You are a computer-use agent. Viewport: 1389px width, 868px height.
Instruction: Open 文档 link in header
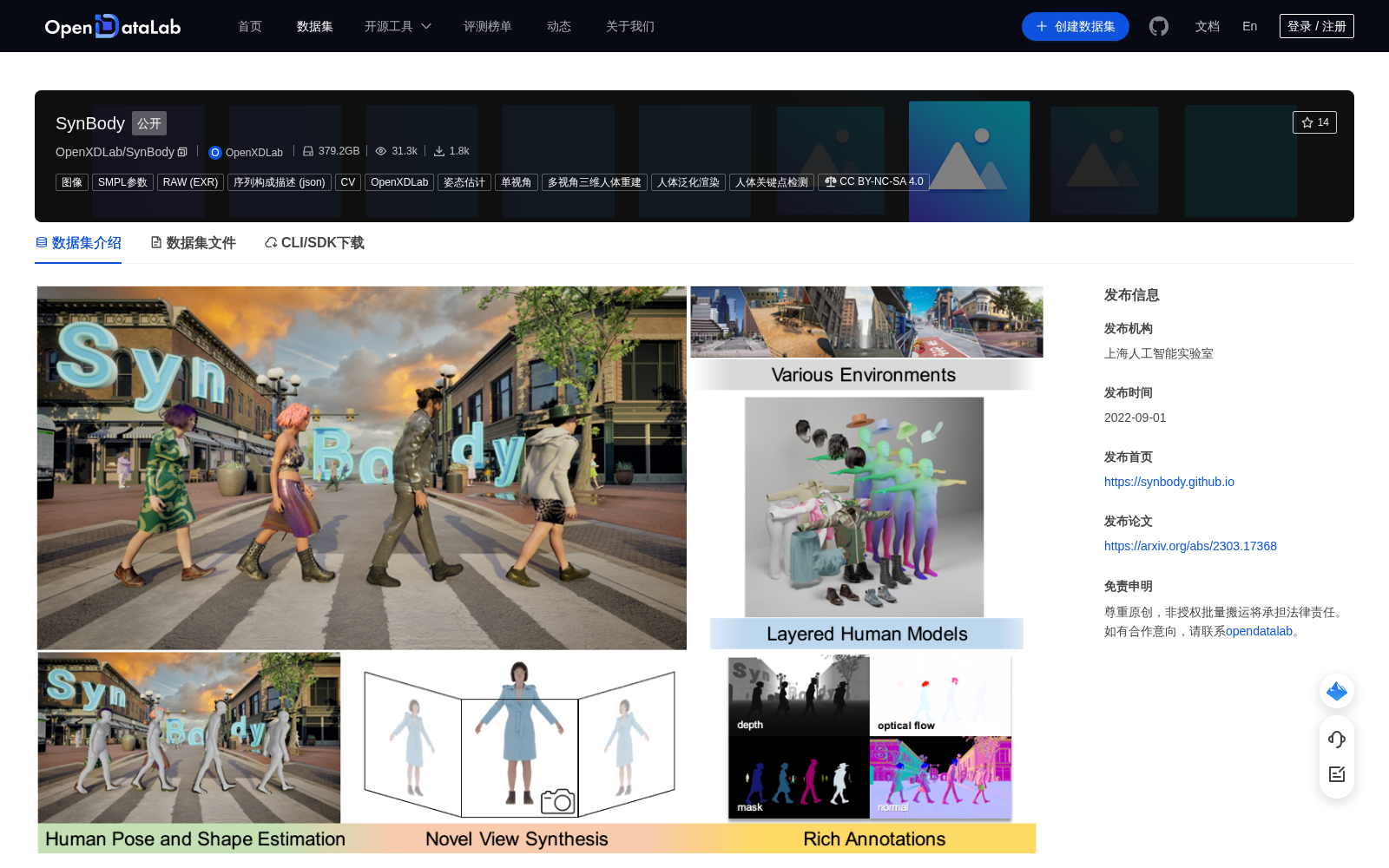click(1208, 26)
